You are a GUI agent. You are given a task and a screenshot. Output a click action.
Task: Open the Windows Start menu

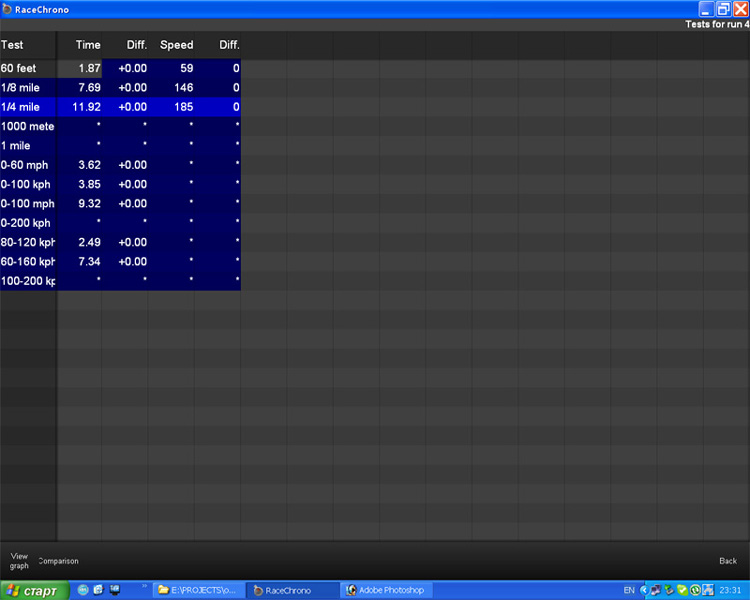[34, 590]
